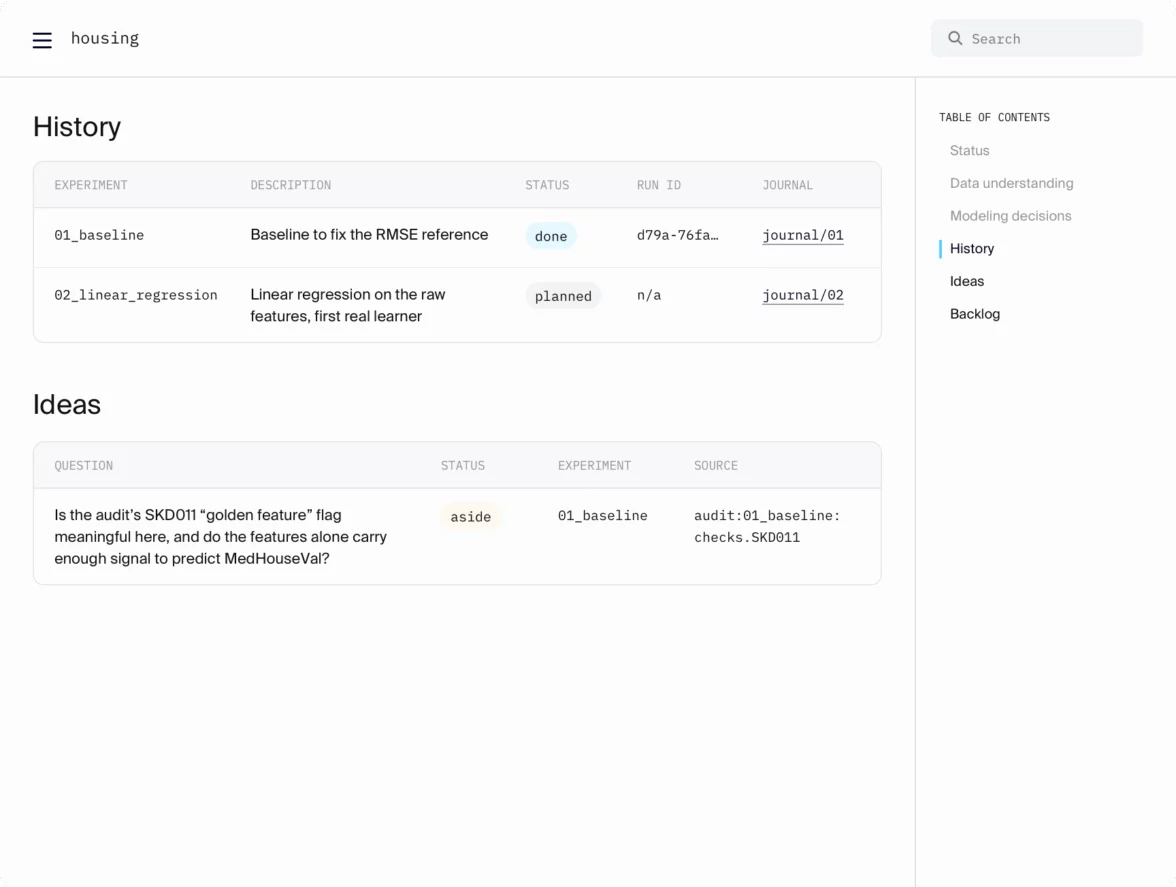The width and height of the screenshot is (1176, 887).
Task: Click the RUN ID column header
Action: tap(658, 185)
